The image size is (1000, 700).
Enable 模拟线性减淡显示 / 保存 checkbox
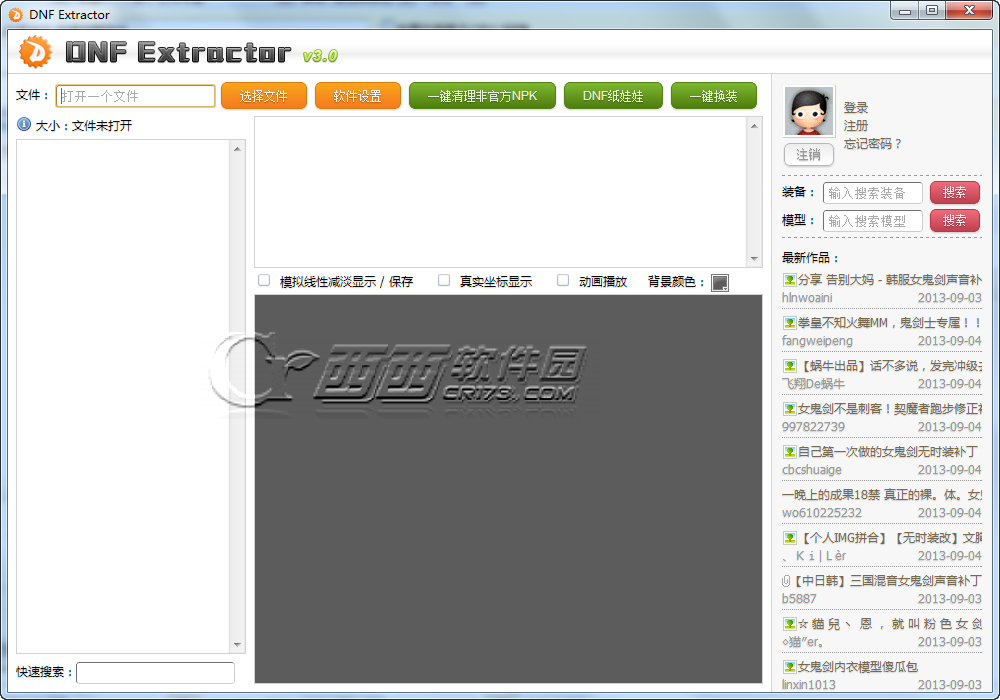(264, 281)
